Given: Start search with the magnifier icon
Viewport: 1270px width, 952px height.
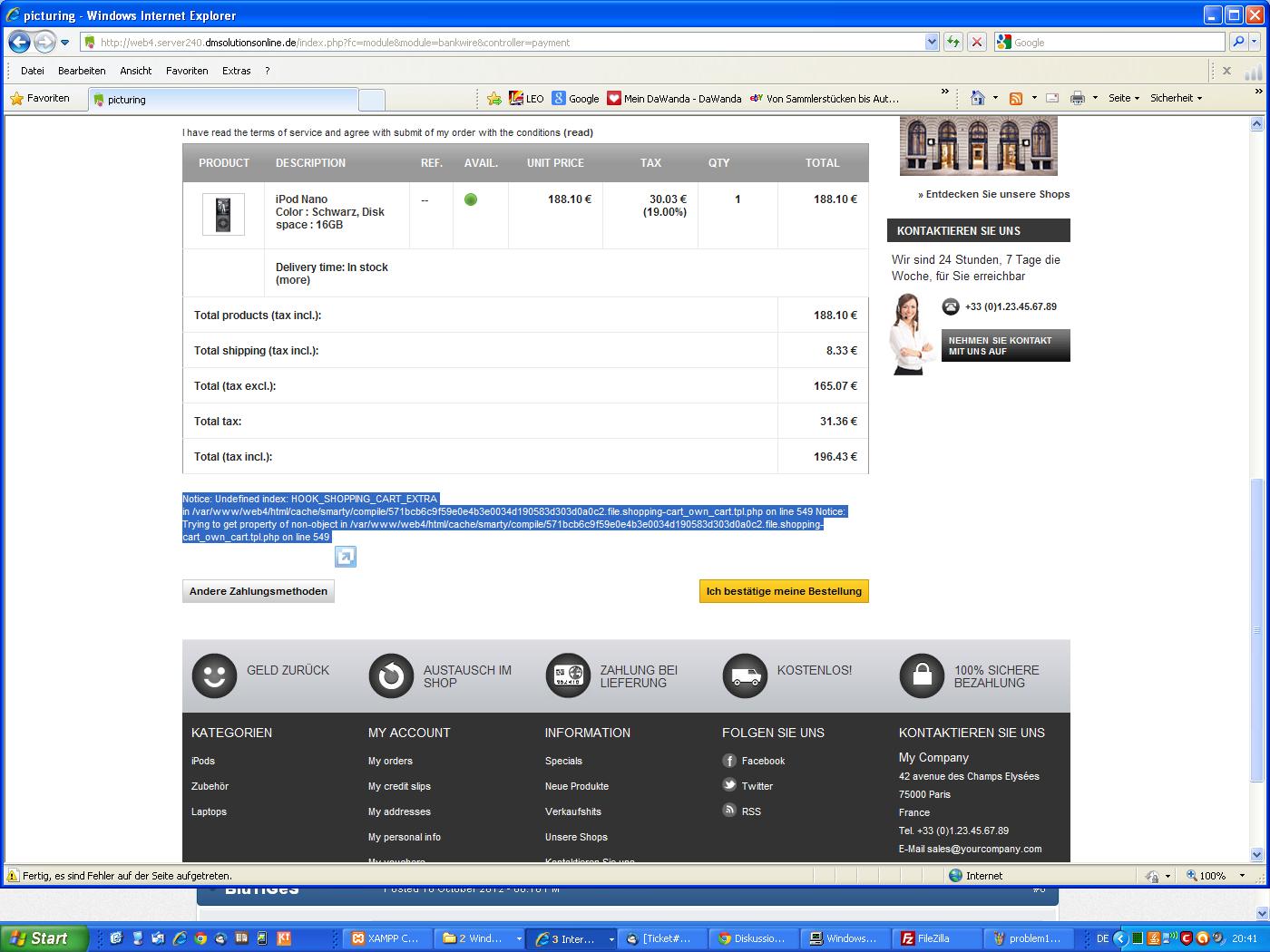Looking at the screenshot, I should [1237, 43].
